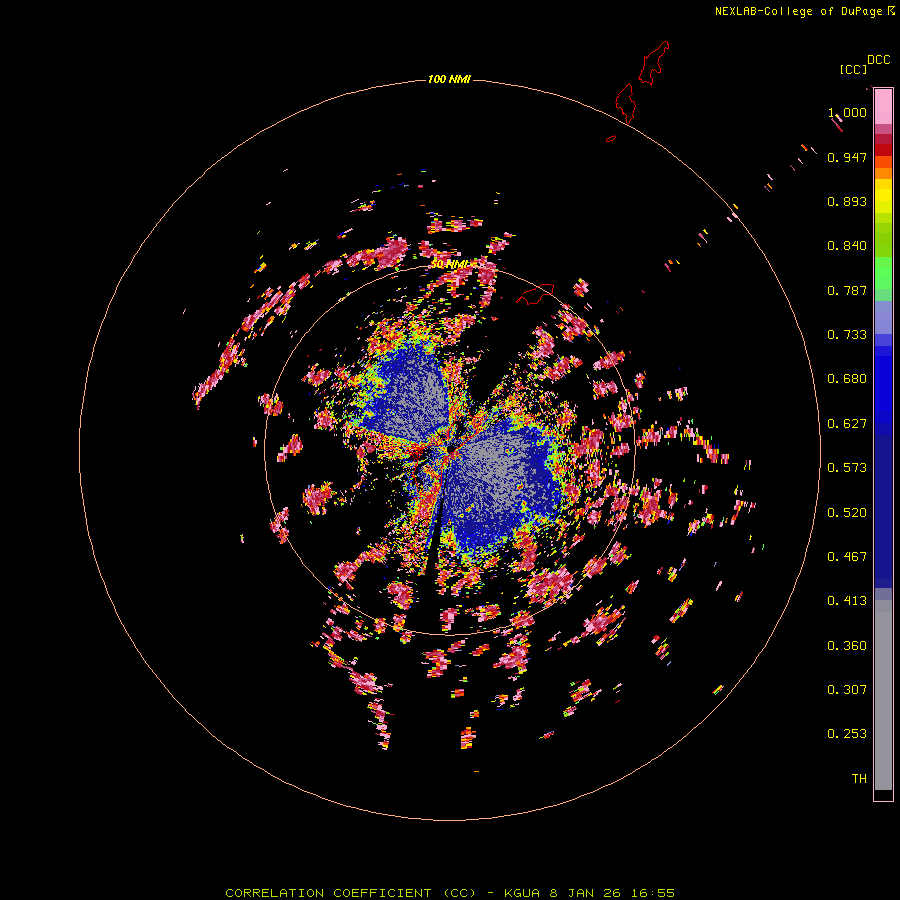900x900 pixels.
Task: Click the Correlation Coefficient KGUA caption
Action: point(449,893)
